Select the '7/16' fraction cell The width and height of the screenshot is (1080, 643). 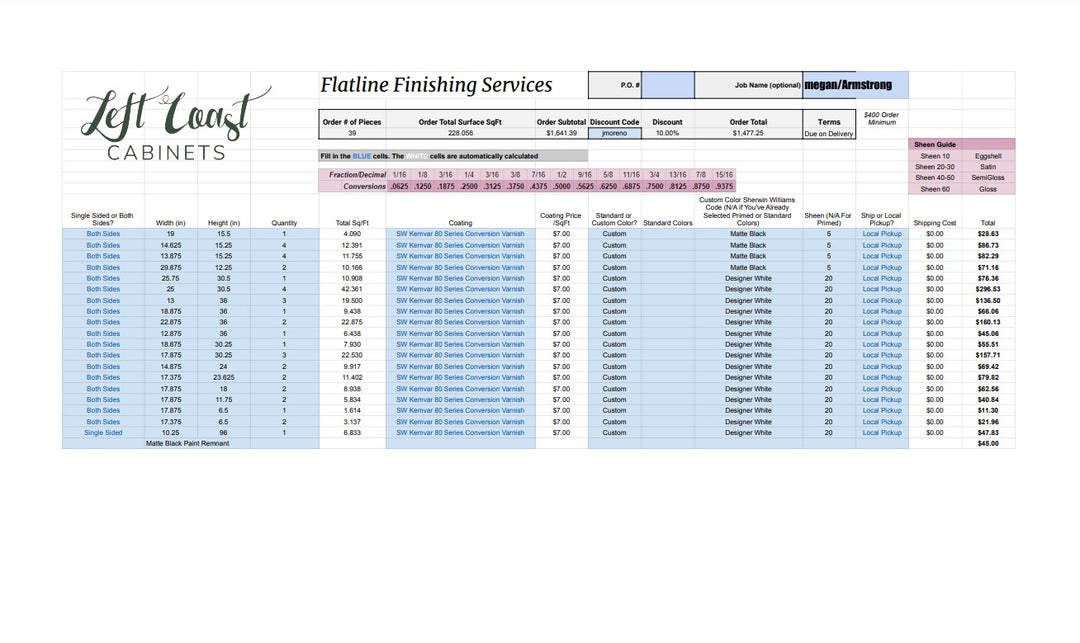pyautogui.click(x=538, y=175)
